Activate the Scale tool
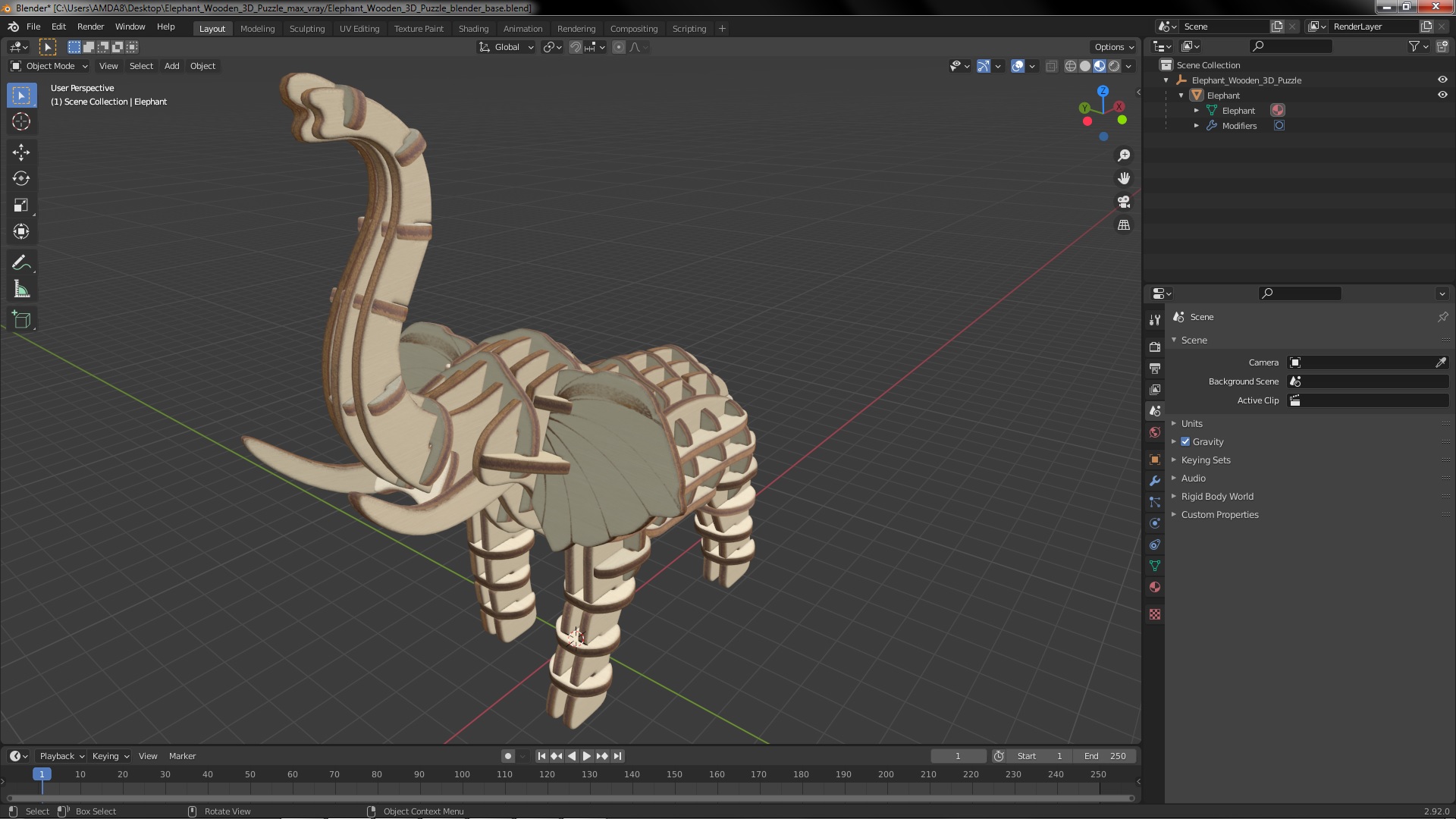The height and width of the screenshot is (819, 1456). pyautogui.click(x=21, y=206)
